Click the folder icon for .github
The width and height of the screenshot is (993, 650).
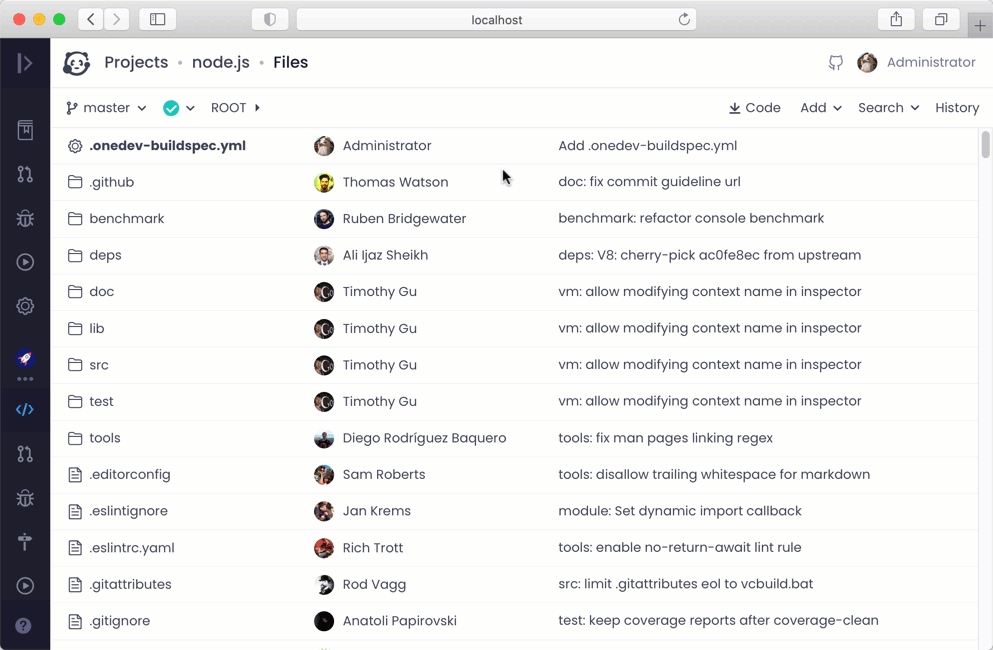75,182
